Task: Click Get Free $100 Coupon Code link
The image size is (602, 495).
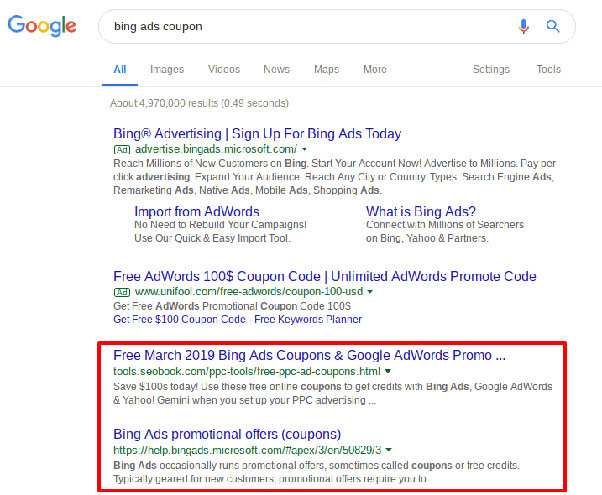Action: point(179,320)
